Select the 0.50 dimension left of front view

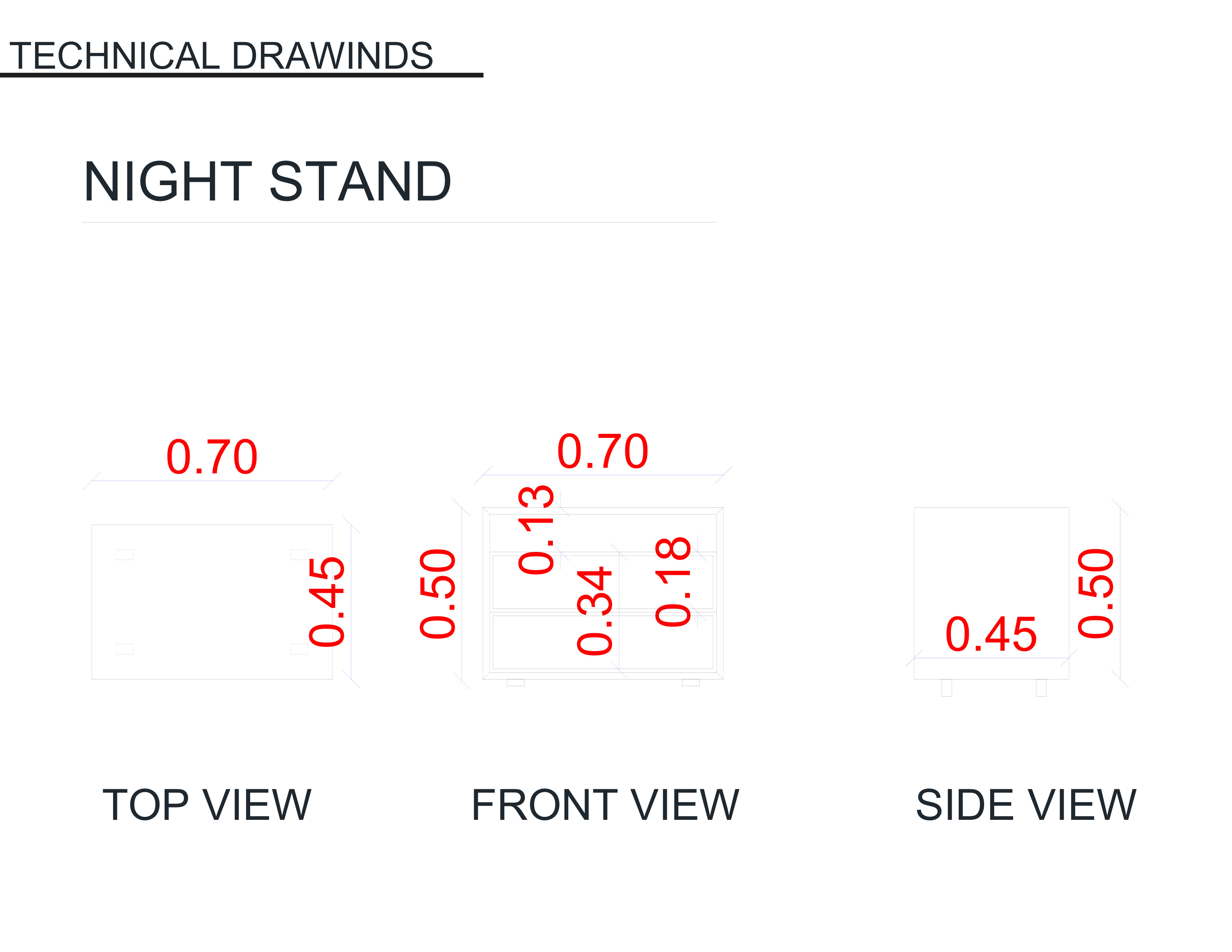[438, 594]
